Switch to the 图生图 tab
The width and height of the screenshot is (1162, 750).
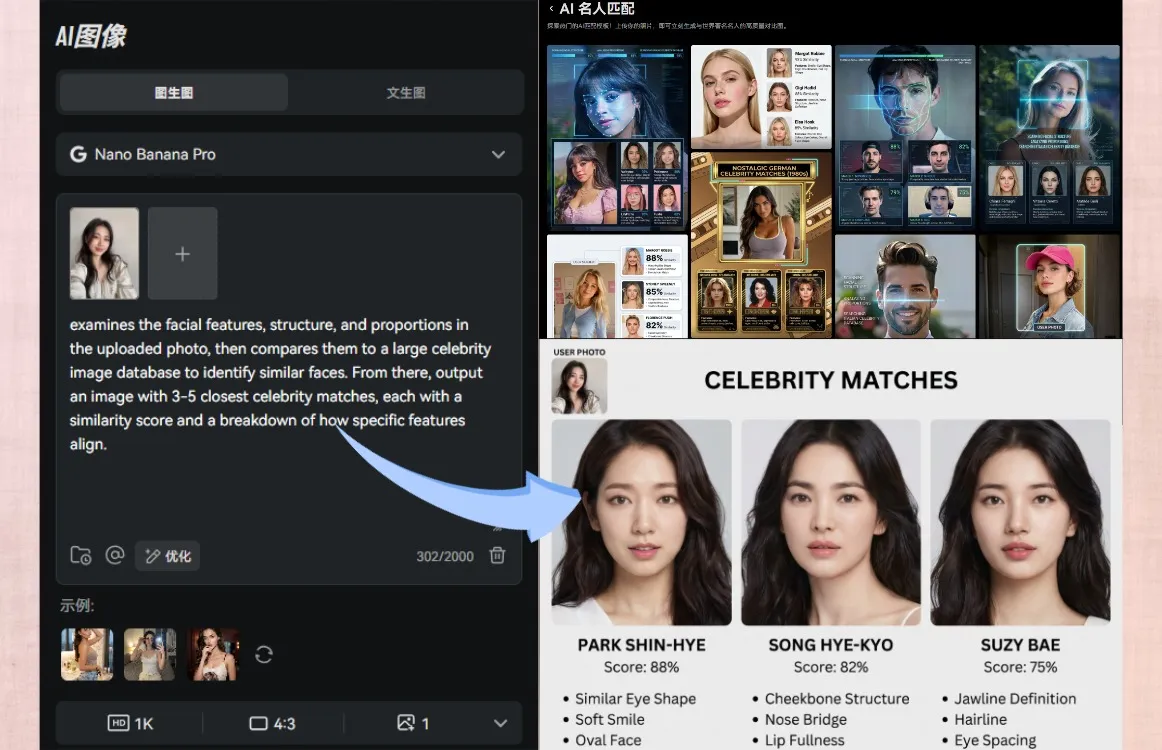[x=173, y=93]
